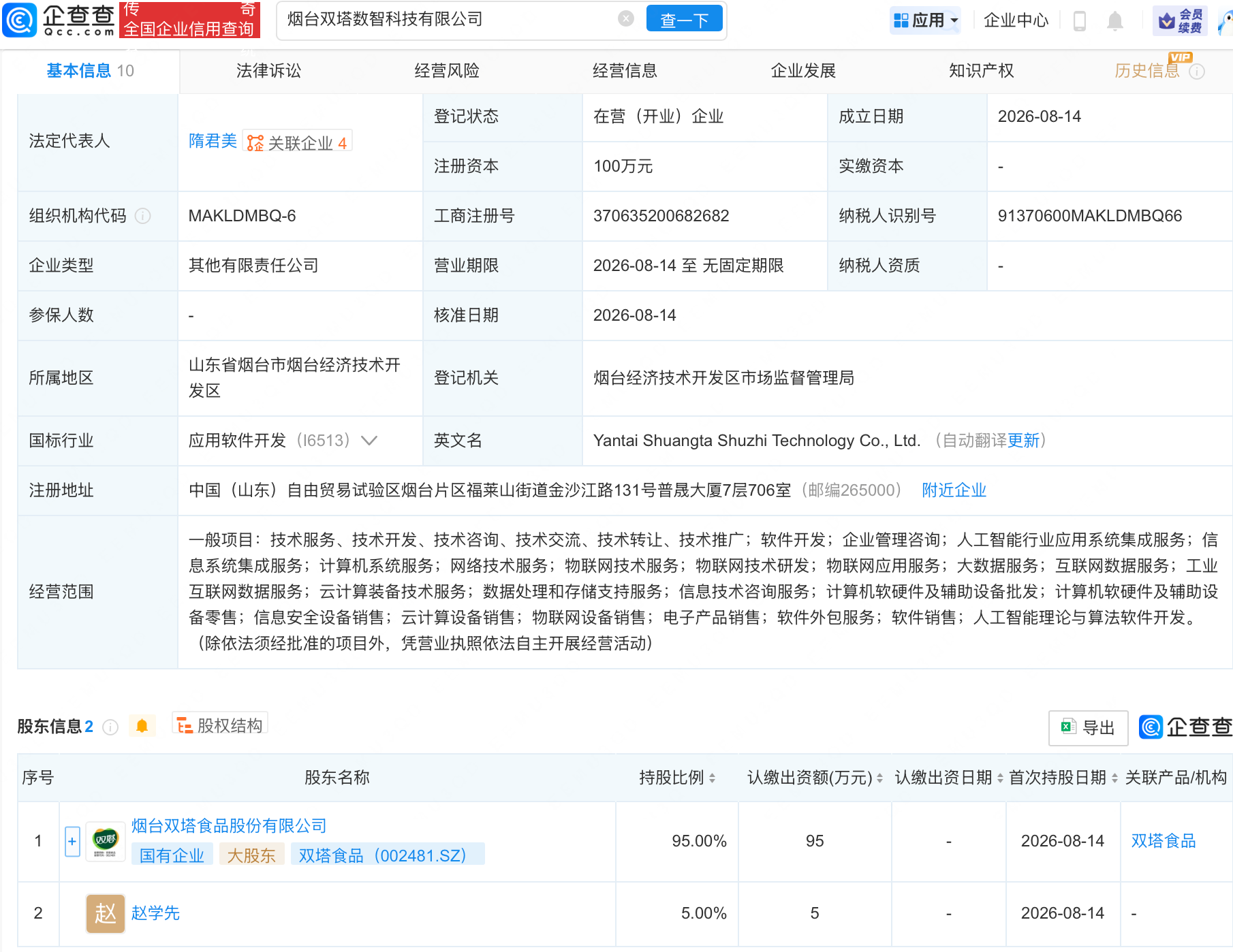Open 附近企业 link
This screenshot has width=1233, height=952.
954,490
